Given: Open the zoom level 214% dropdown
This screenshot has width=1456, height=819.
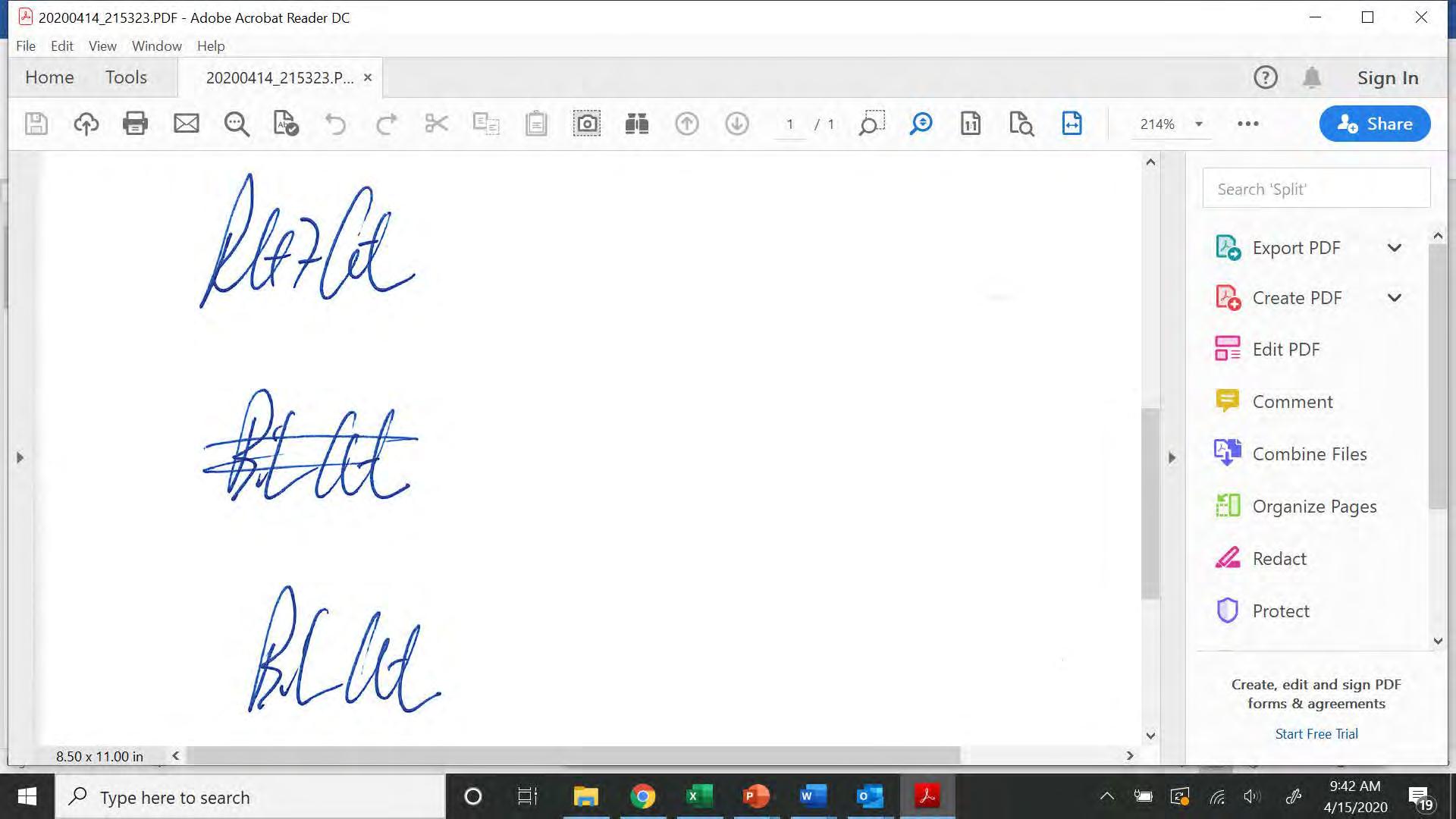Looking at the screenshot, I should point(1198,124).
